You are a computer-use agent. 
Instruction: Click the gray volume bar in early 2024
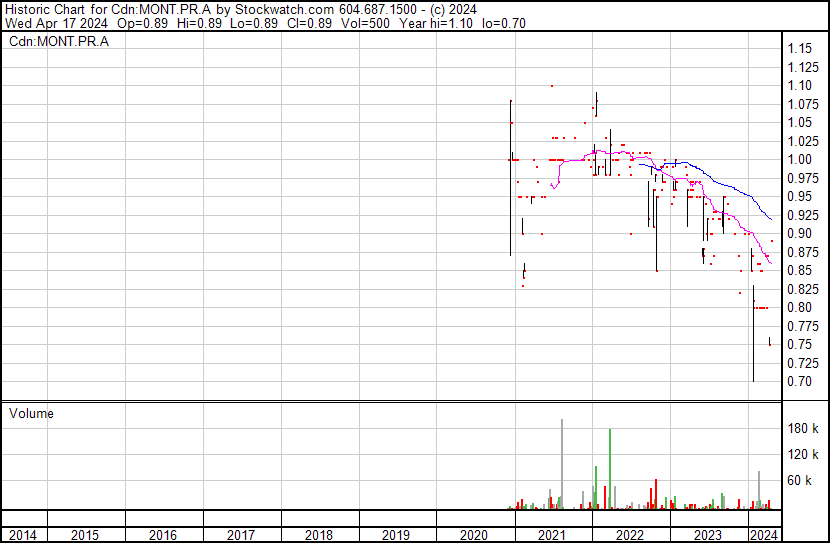click(759, 490)
